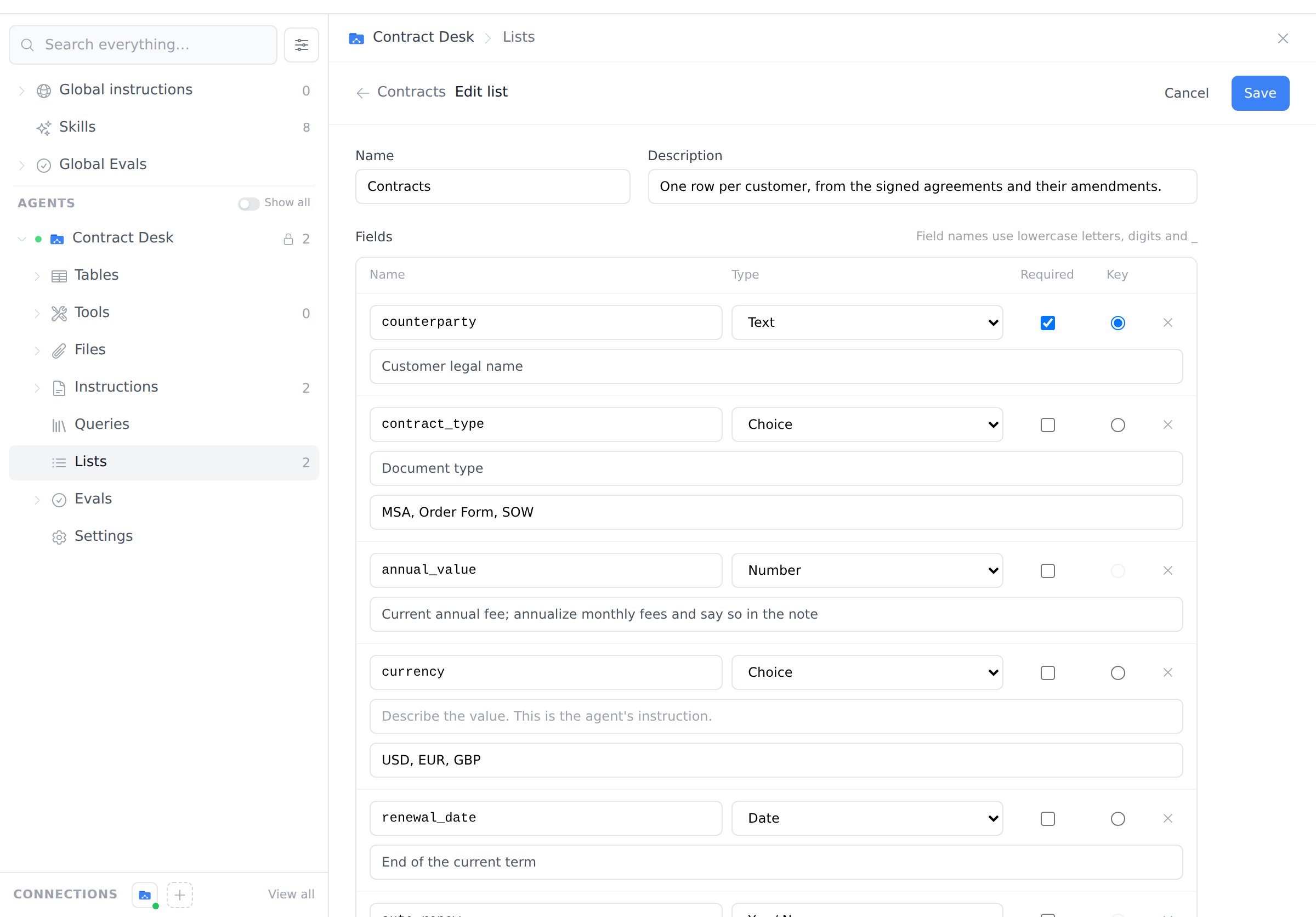The height and width of the screenshot is (917, 1316).
Task: Click the Global Evals checkmark icon
Action: pos(43,165)
